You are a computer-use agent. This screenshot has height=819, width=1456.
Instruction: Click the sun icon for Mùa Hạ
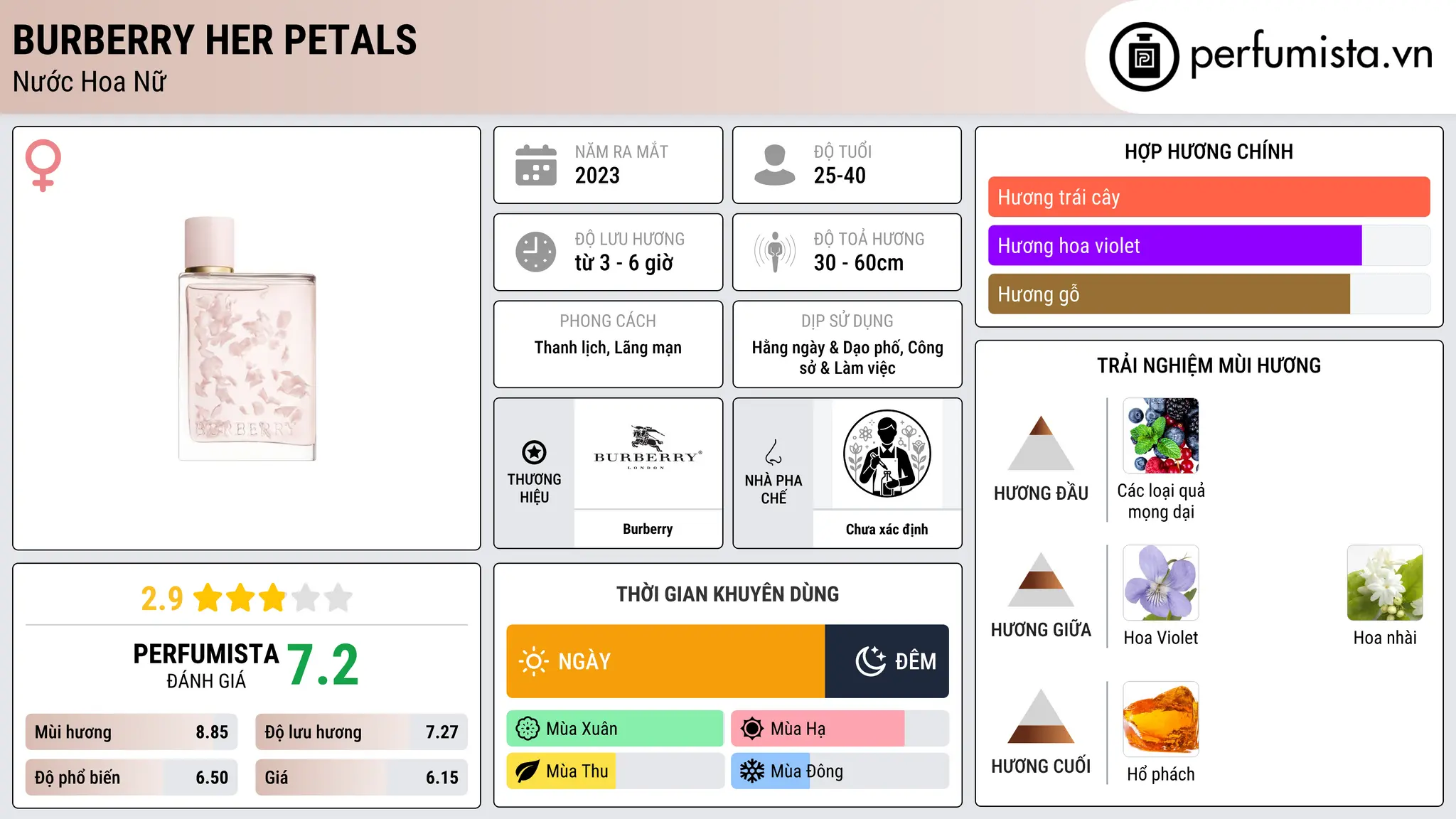752,729
